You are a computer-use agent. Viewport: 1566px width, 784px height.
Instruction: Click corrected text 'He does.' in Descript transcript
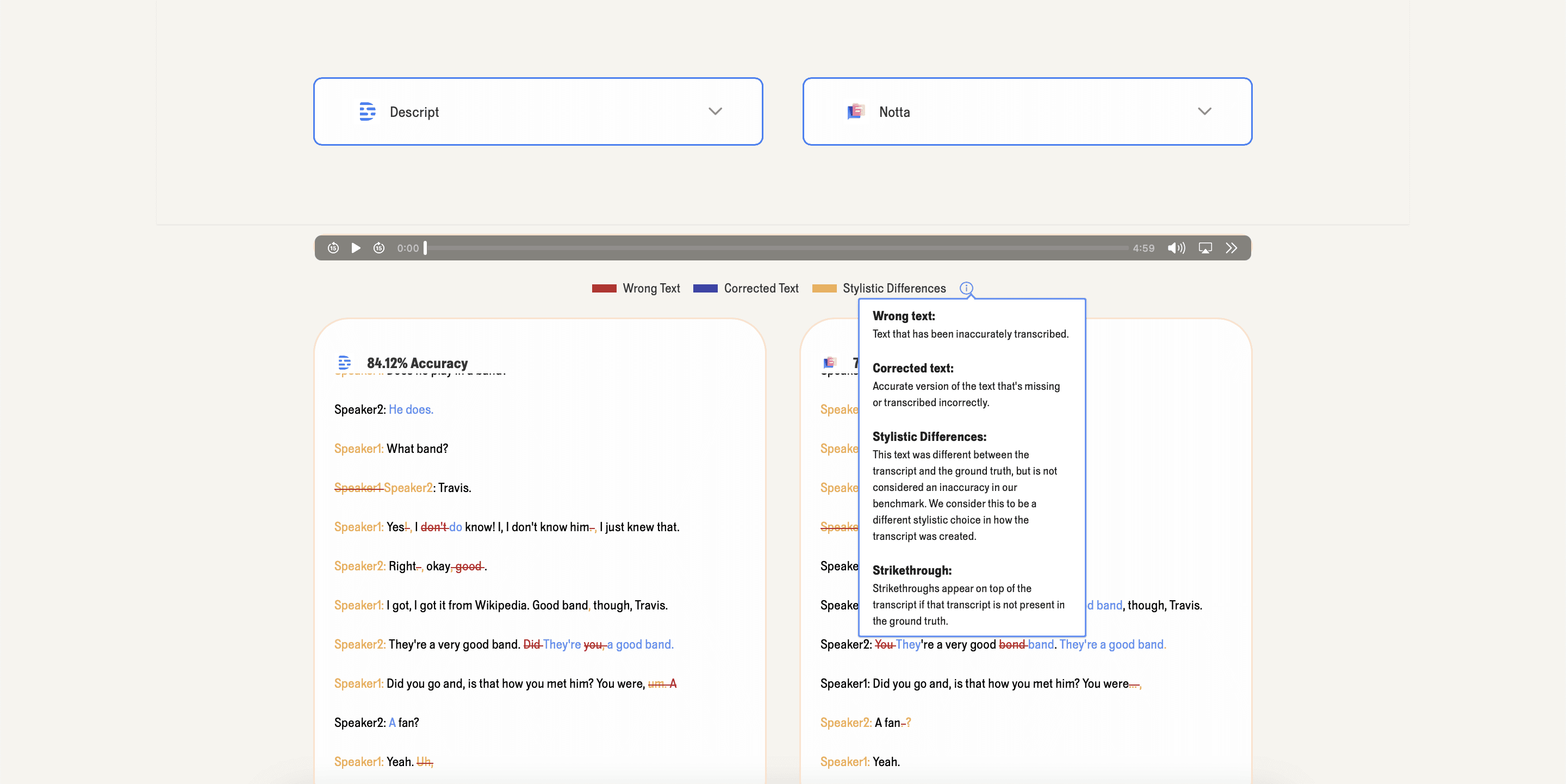[411, 409]
